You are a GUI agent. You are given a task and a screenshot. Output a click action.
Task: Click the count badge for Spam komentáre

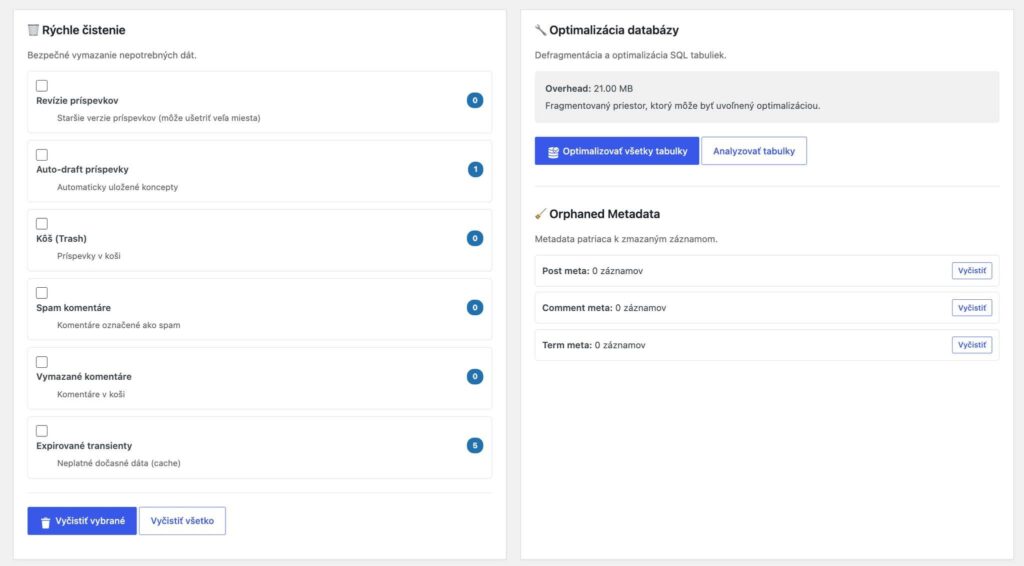click(x=475, y=307)
